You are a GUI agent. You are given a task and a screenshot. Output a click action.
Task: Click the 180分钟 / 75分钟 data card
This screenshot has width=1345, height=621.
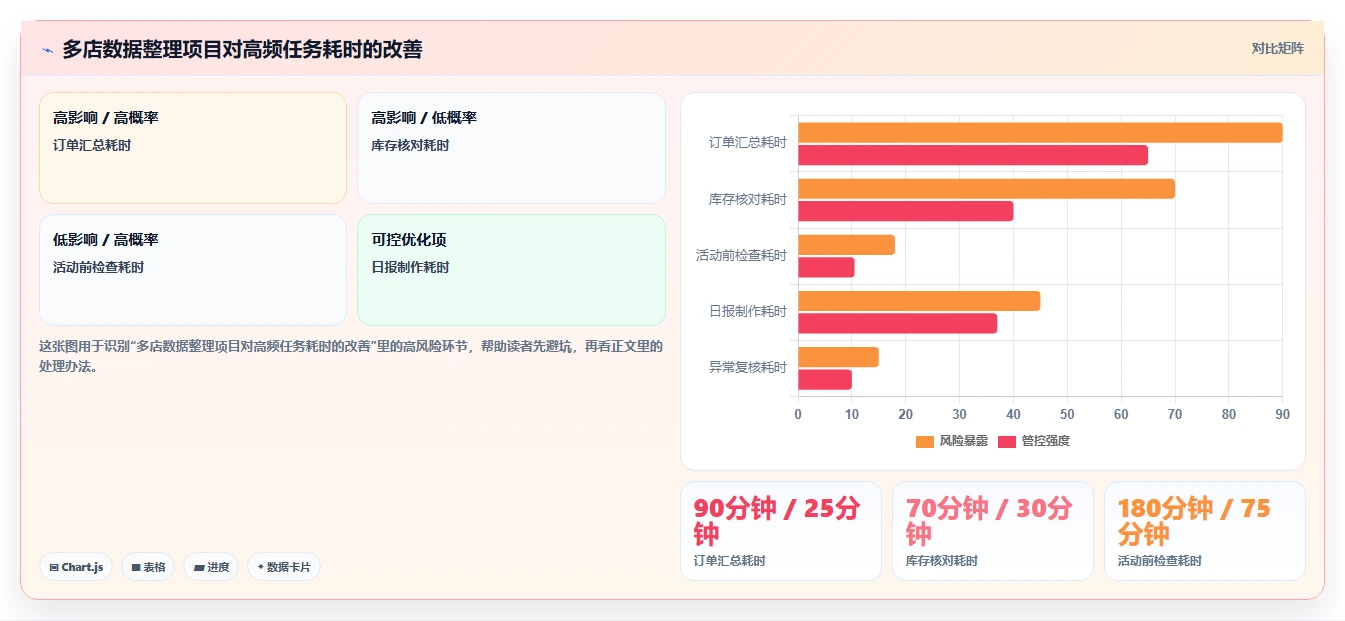(x=1205, y=531)
